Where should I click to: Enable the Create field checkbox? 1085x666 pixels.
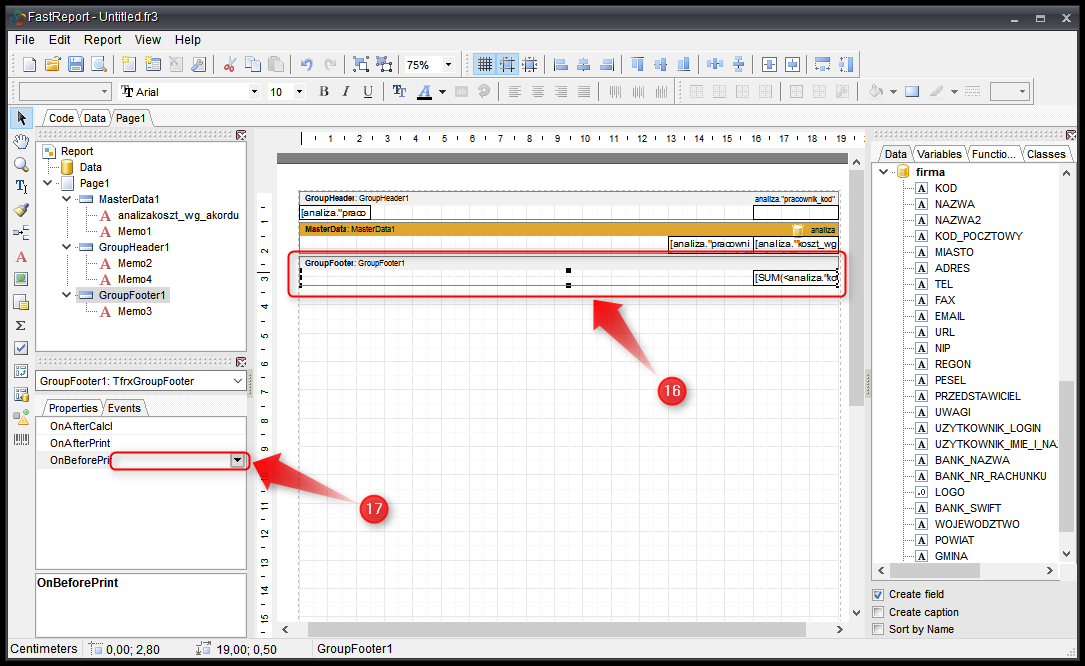coord(878,594)
